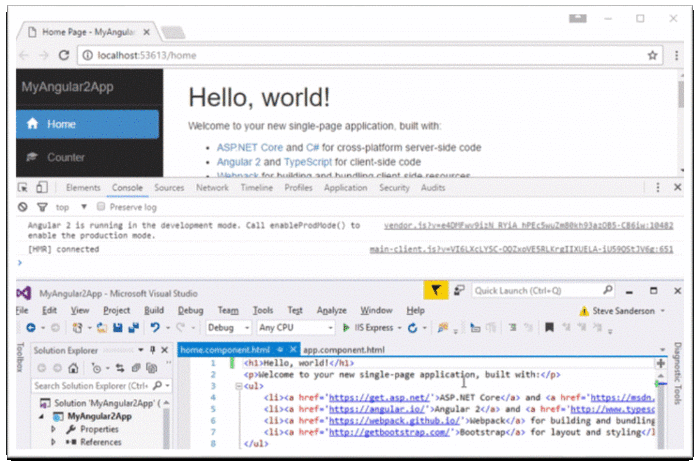The width and height of the screenshot is (700, 467).
Task: Save the file with the toolbar save icon
Action: pyautogui.click(x=118, y=328)
